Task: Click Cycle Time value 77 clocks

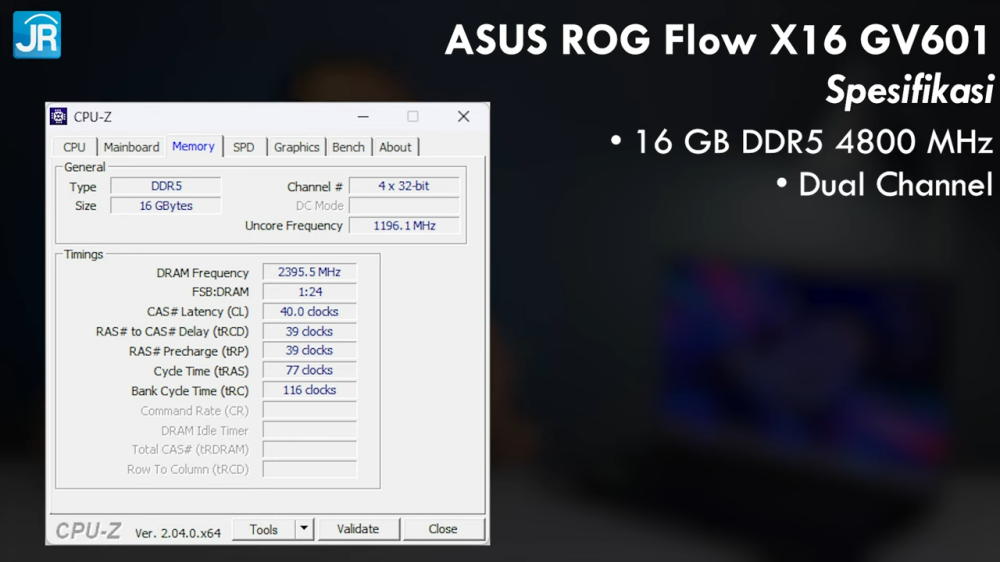Action: pos(309,371)
